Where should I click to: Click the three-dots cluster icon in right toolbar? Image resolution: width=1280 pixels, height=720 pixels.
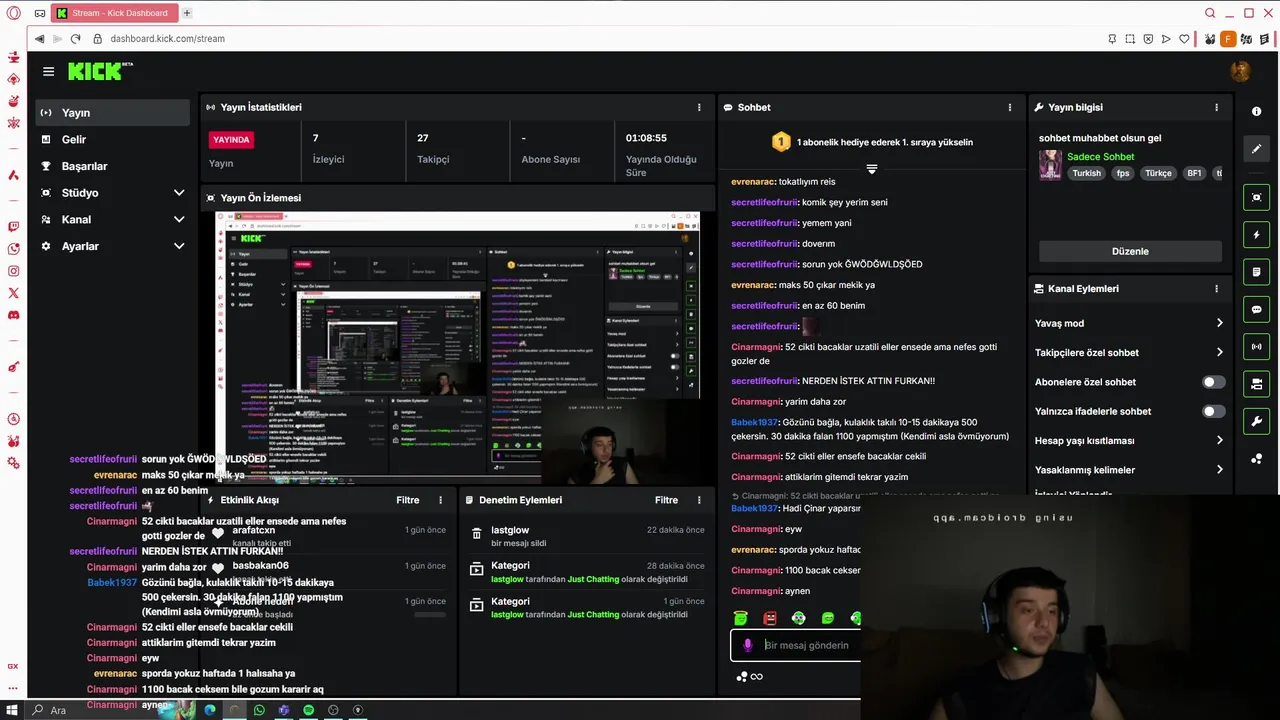point(1257,459)
